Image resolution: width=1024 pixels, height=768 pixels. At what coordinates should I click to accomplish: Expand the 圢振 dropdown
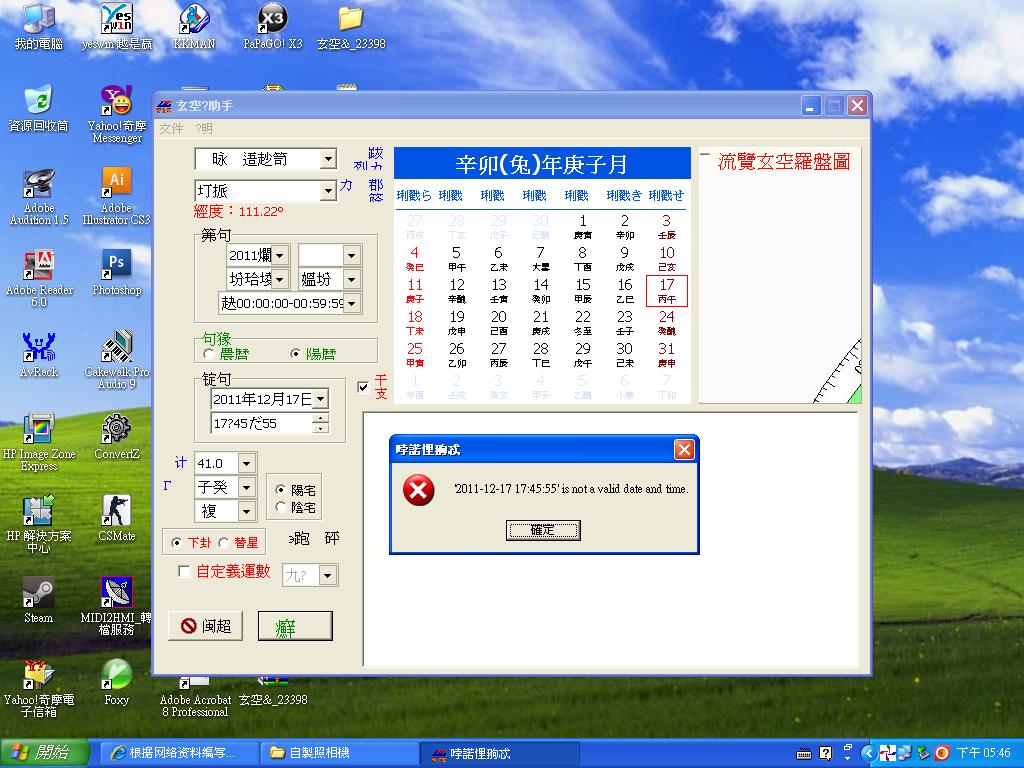[328, 191]
